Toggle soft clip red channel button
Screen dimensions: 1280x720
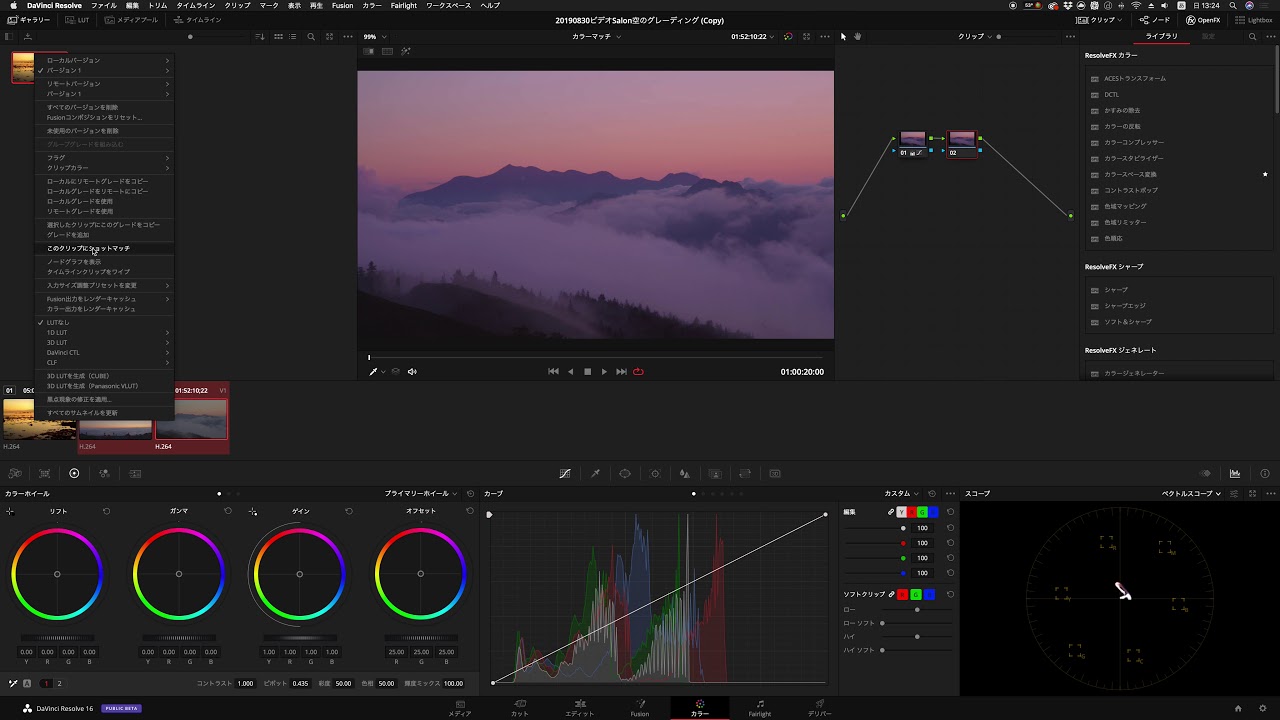(x=902, y=594)
